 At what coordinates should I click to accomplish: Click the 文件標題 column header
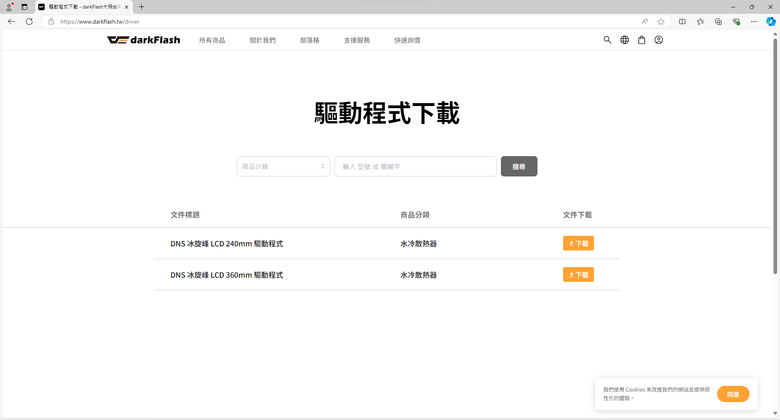[x=185, y=215]
